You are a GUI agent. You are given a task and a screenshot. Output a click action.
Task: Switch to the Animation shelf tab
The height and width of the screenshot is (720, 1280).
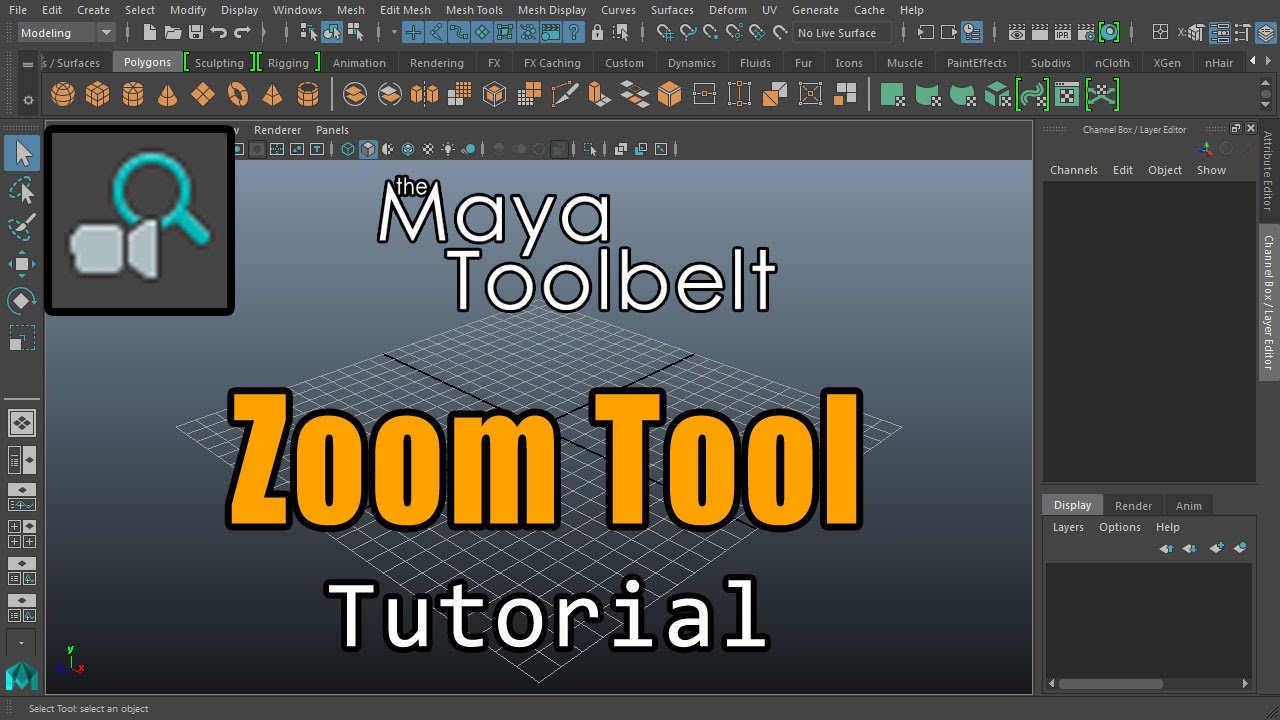tap(359, 63)
